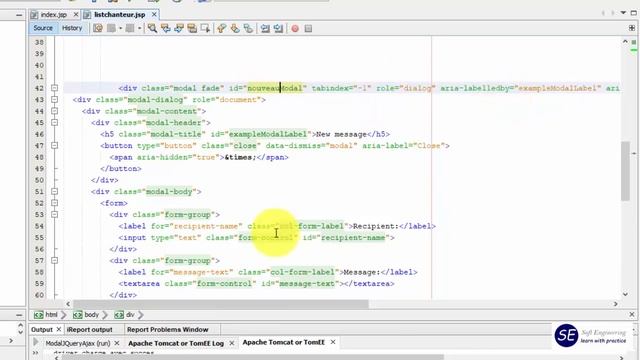Click nouveauModal id text on line 42
The image size is (640, 360).
click(275, 88)
